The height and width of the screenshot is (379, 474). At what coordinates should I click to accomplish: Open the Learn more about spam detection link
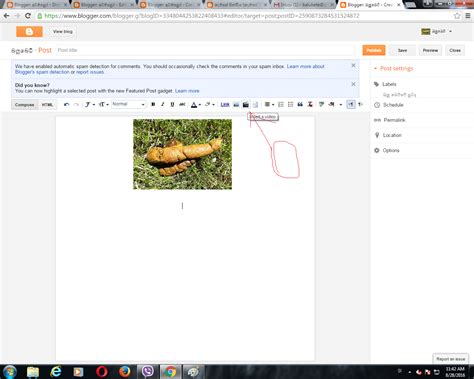point(305,66)
